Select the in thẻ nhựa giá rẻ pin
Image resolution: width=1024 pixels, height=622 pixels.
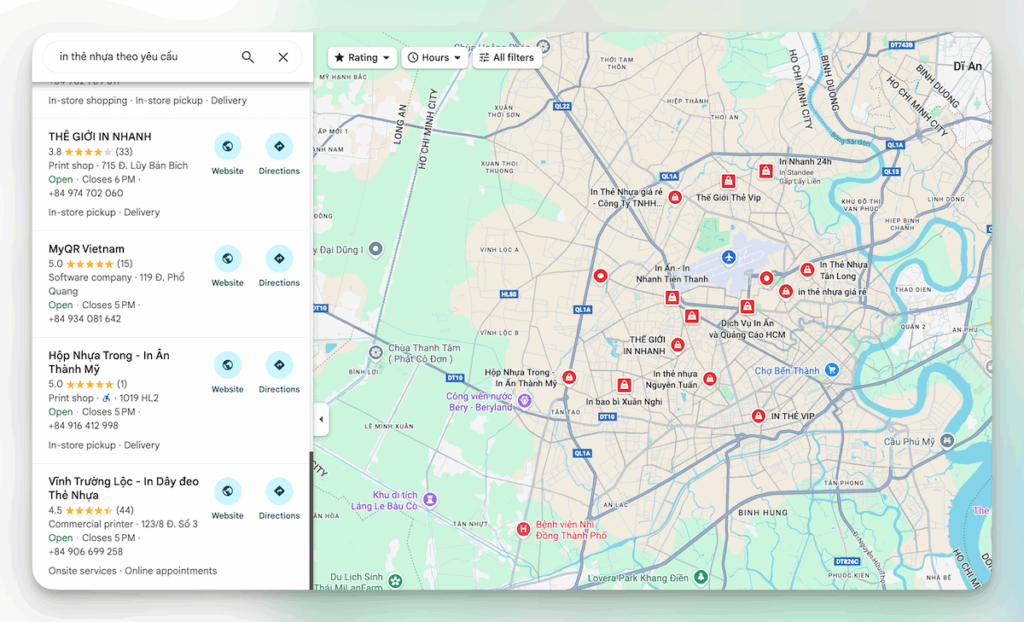click(x=786, y=291)
